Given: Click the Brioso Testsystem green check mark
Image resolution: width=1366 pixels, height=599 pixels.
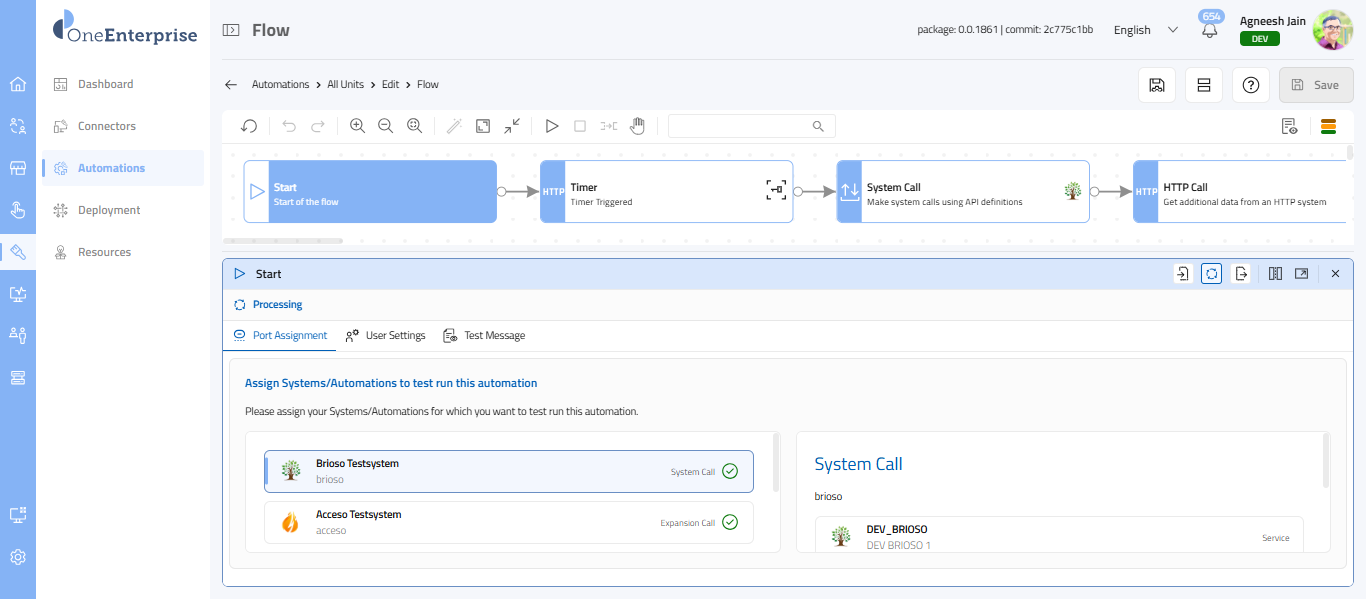Looking at the screenshot, I should (730, 471).
